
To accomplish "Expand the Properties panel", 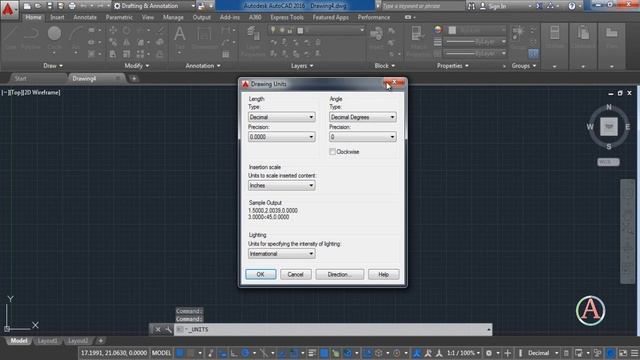I will [453, 66].
